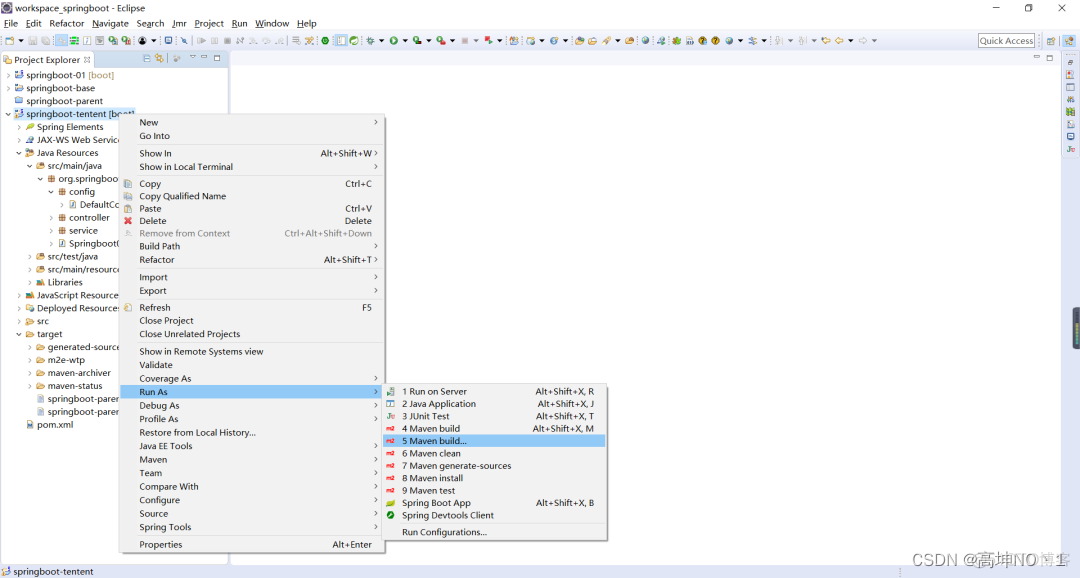Choose '4 Maven build' in submenu
Viewport: 1080px width, 578px height.
pyautogui.click(x=495, y=429)
